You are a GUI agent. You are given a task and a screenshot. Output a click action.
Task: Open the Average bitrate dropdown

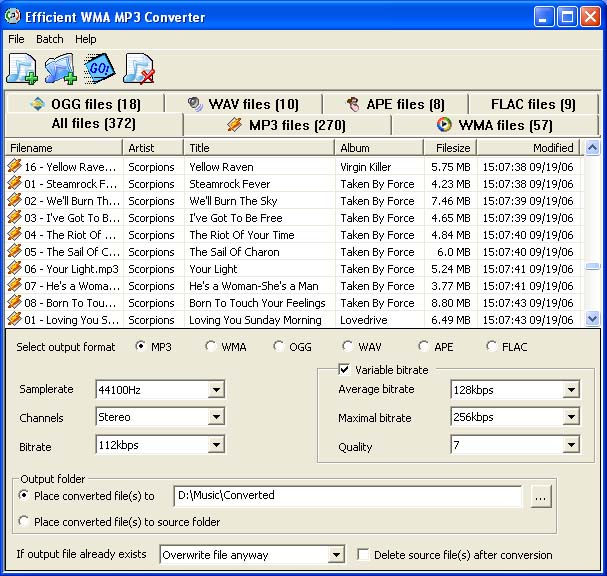[x=571, y=389]
